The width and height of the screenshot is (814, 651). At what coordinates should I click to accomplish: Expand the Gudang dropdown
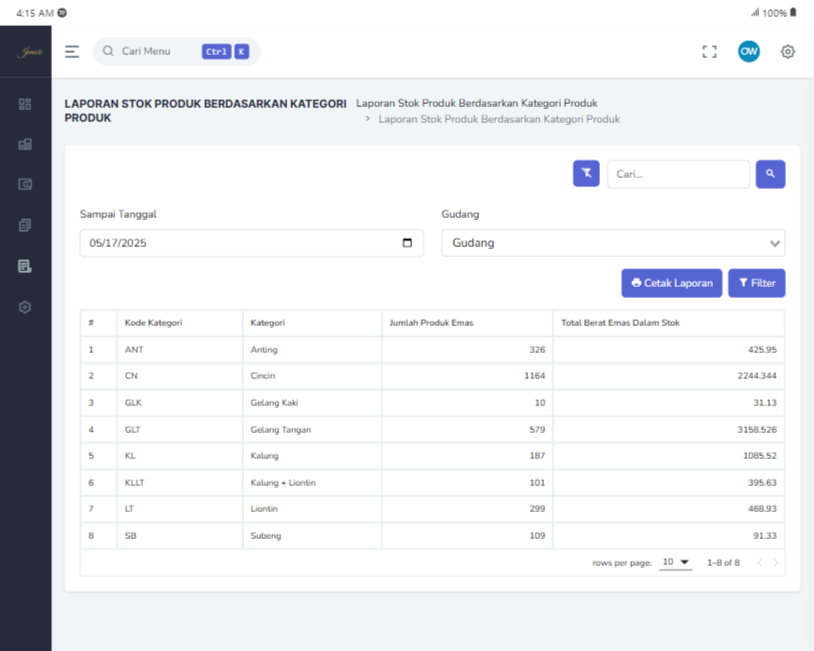pyautogui.click(x=613, y=243)
